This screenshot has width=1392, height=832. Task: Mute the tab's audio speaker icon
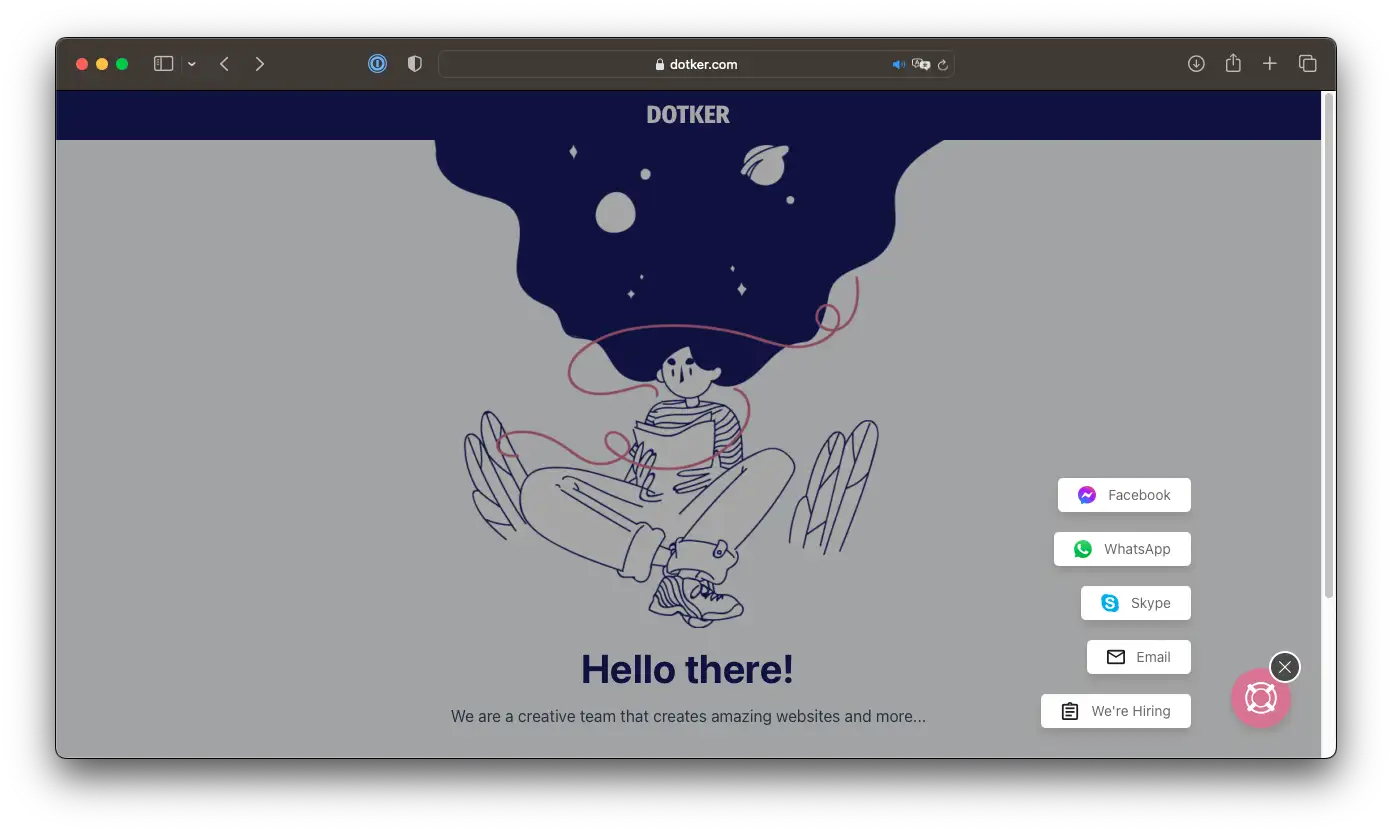898,64
